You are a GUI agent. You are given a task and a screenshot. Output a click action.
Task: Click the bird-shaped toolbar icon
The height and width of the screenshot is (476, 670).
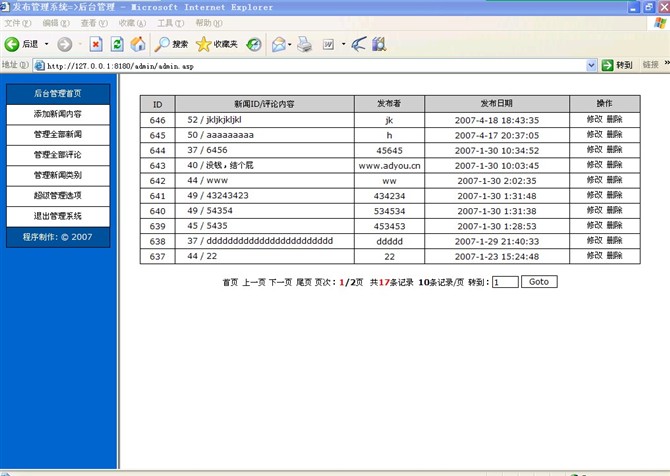[359, 44]
